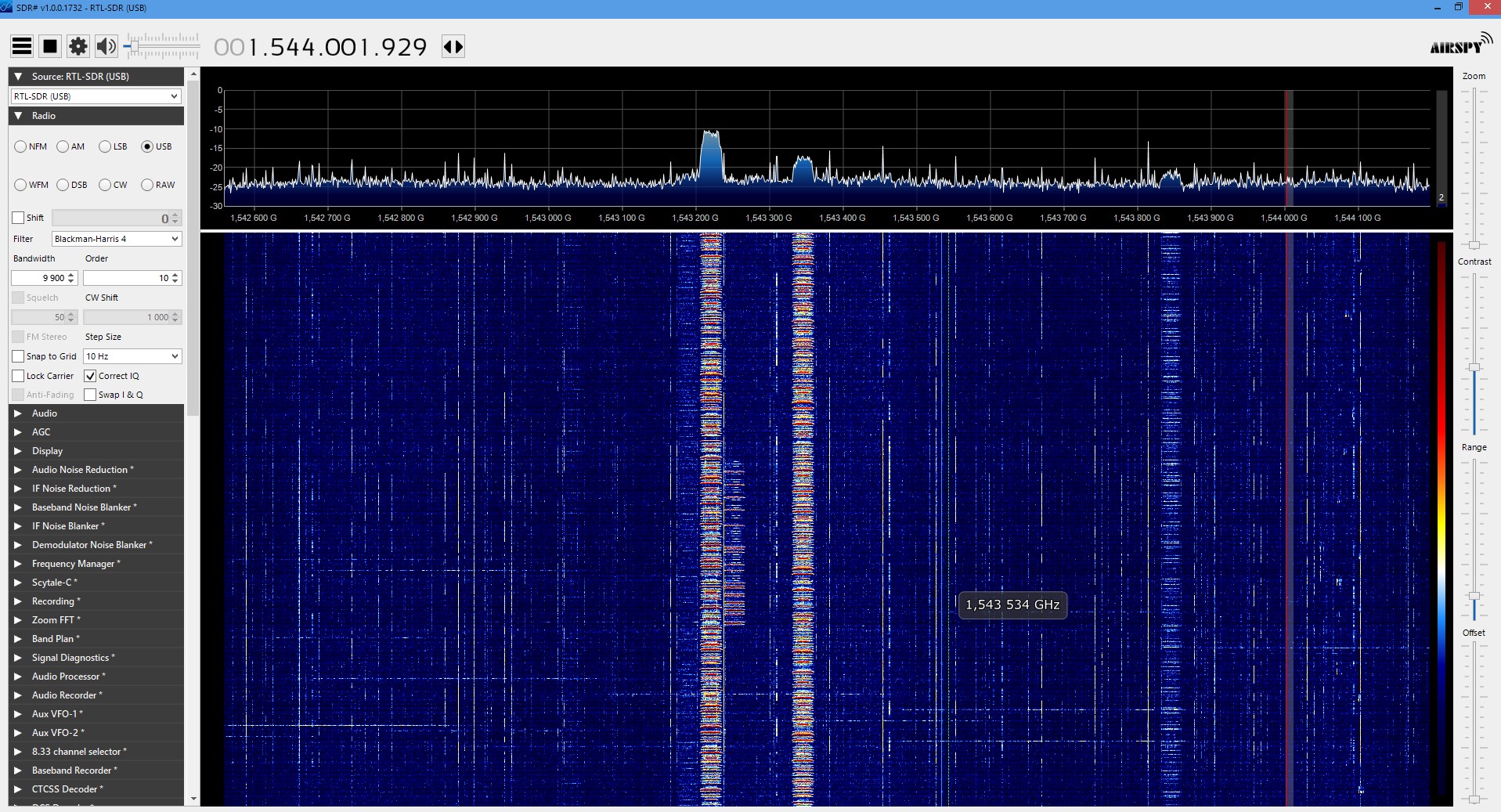The width and height of the screenshot is (1501, 812).
Task: Open the RTL-SDR (USB) source dropdown
Action: coord(96,96)
